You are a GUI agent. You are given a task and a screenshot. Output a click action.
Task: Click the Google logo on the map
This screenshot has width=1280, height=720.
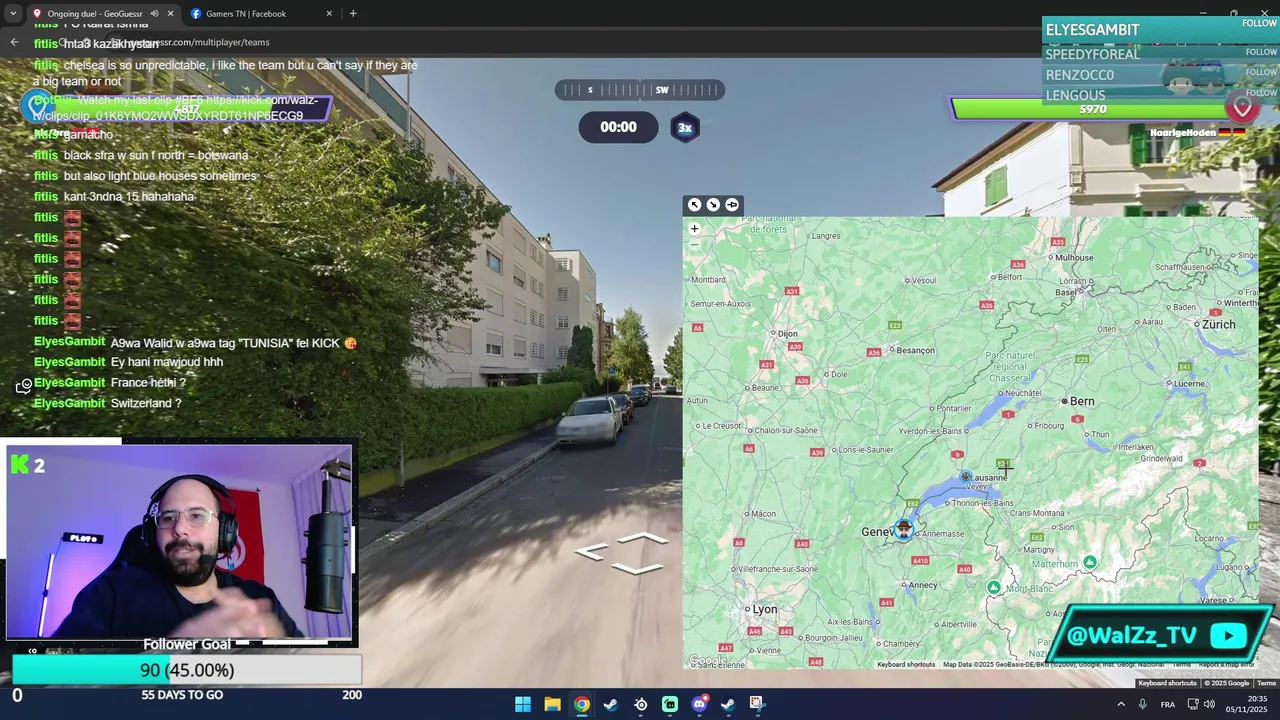[x=707, y=660]
